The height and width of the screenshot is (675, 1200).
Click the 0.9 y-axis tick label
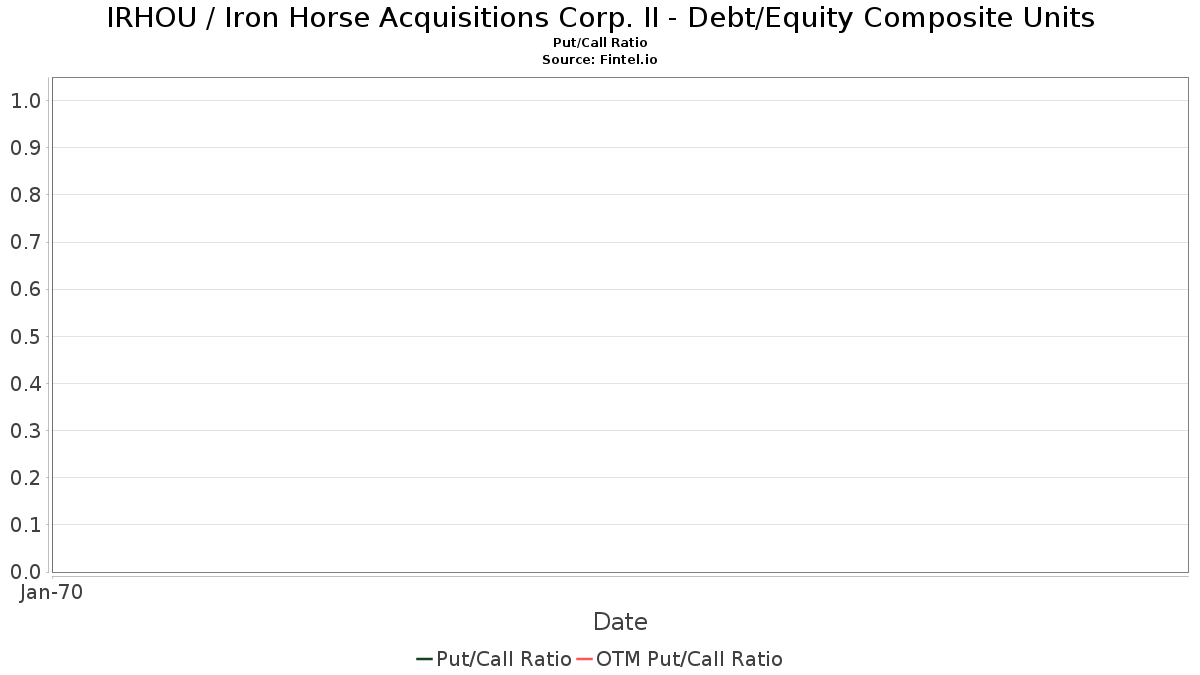(25, 148)
